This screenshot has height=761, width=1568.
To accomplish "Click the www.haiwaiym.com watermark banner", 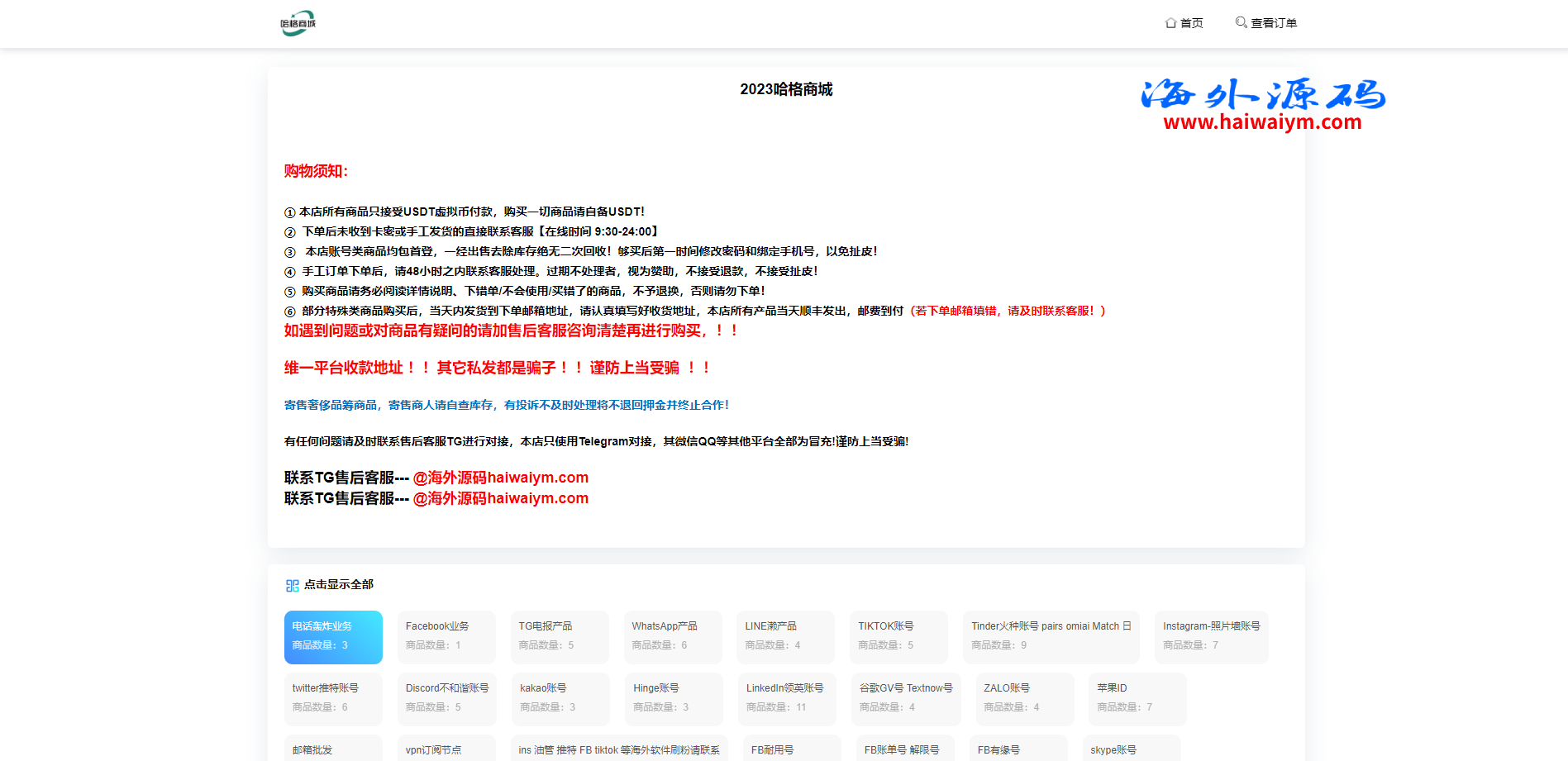I will pos(1262,122).
